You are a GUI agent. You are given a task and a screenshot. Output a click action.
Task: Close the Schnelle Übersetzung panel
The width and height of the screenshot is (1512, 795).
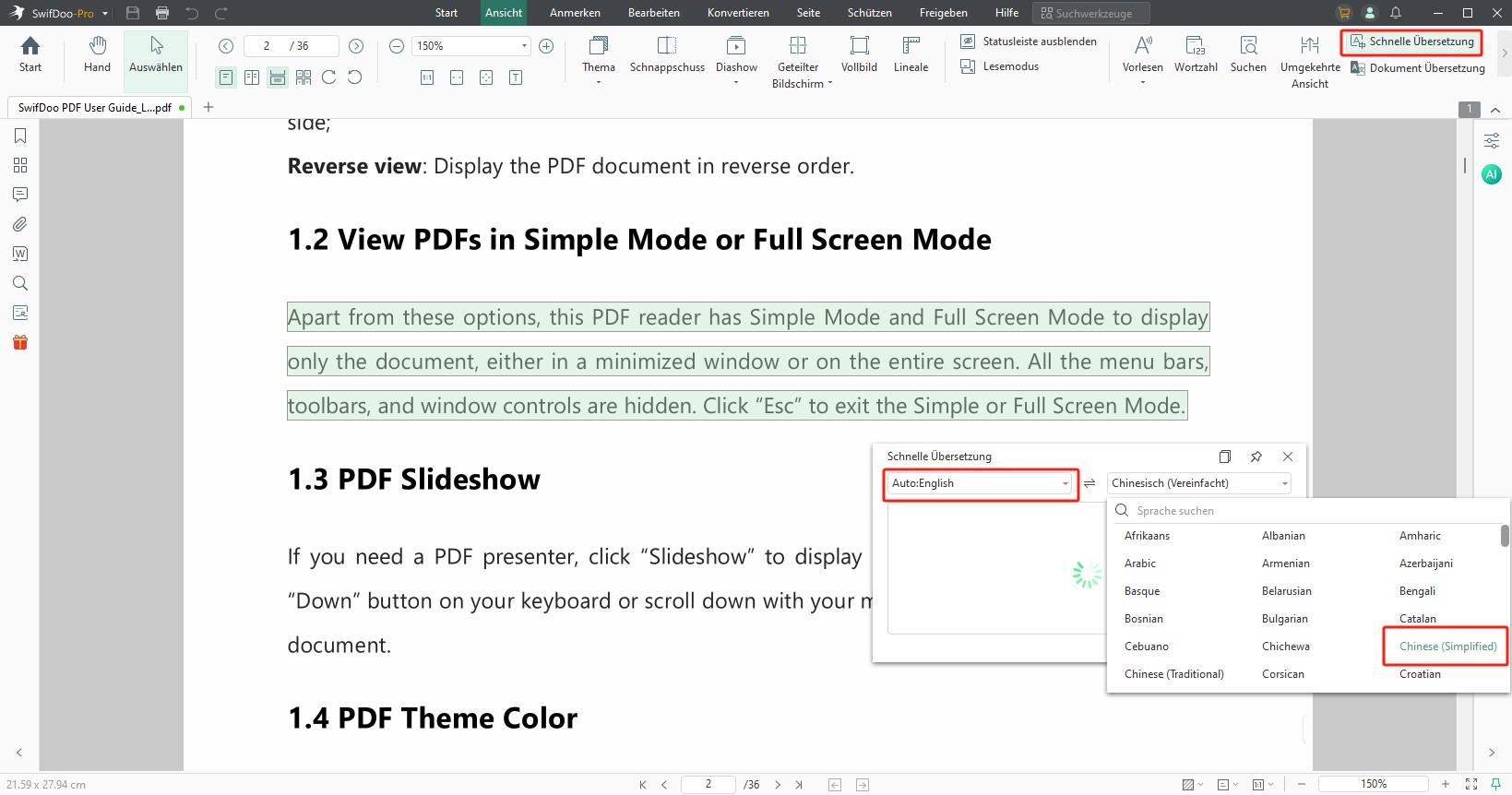pyautogui.click(x=1288, y=457)
